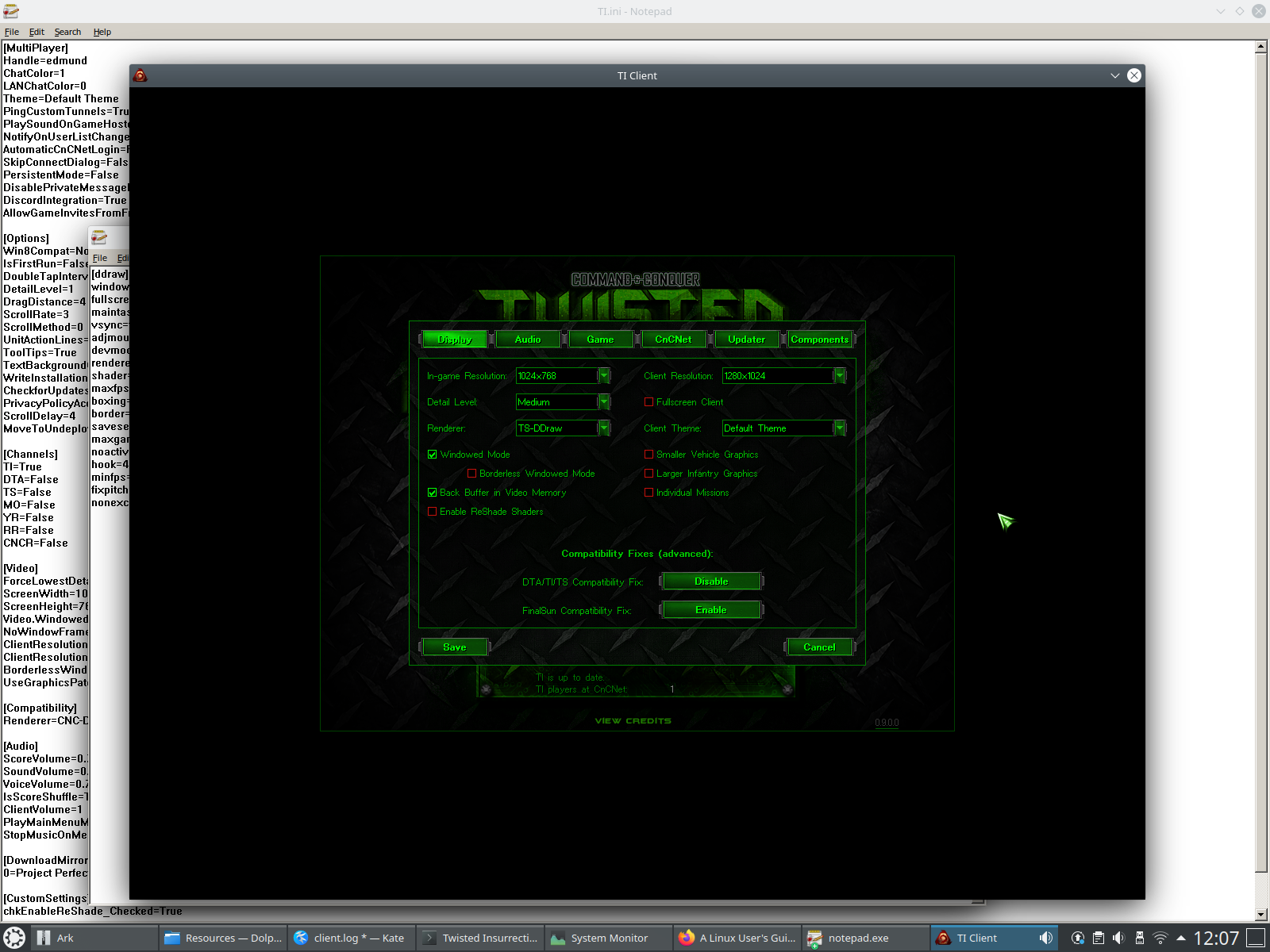Enable Smaller Vehicle Graphics option
Viewport: 1270px width, 952px height.
(x=649, y=455)
